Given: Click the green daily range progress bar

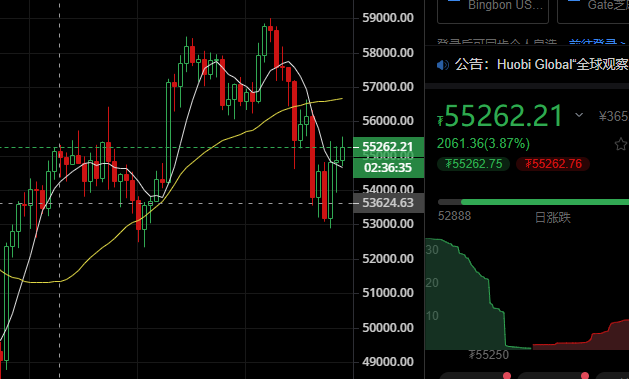Looking at the screenshot, I should 545,202.
